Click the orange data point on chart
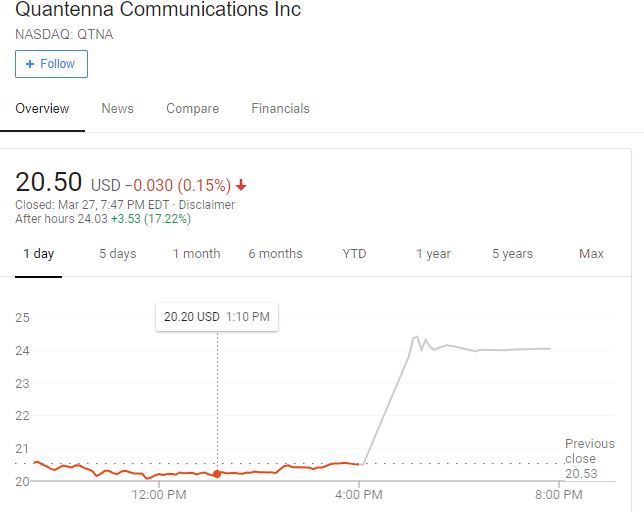Viewport: 644px width, 512px height. point(217,474)
